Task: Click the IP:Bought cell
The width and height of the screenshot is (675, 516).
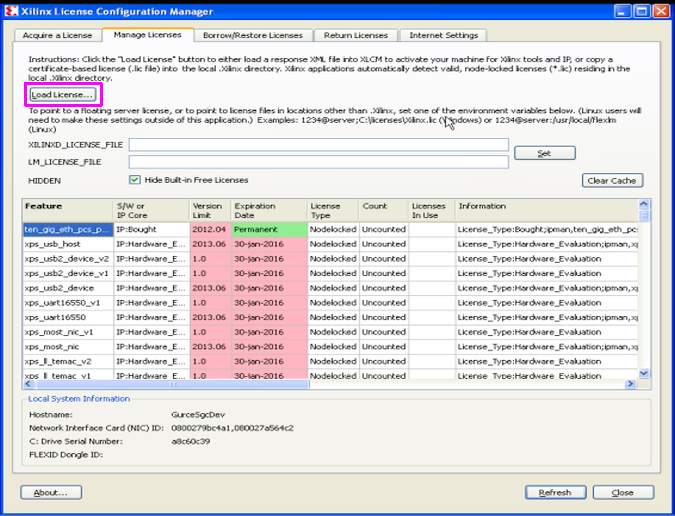Action: pos(151,229)
